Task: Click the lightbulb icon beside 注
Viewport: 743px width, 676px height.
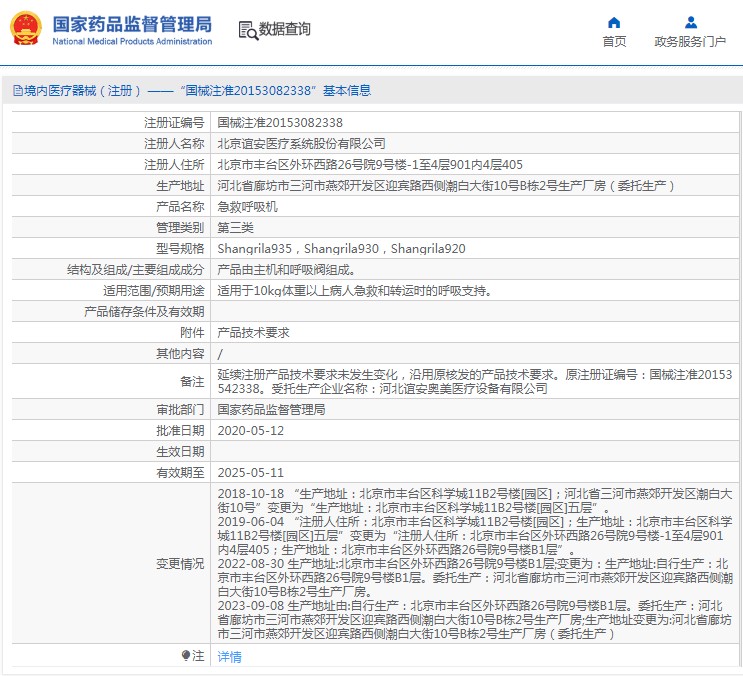Action: [x=185, y=656]
